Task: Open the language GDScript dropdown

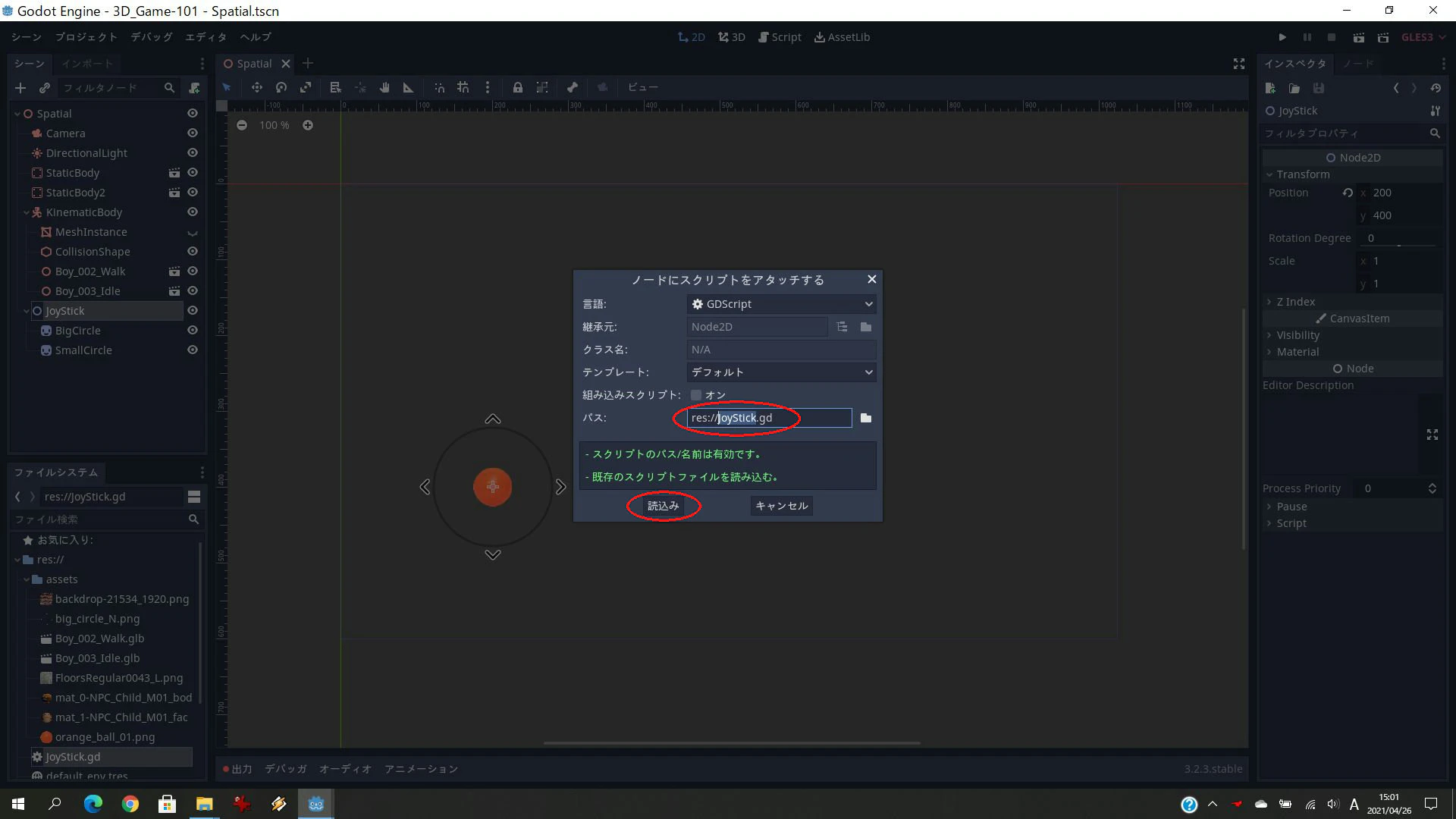Action: pyautogui.click(x=782, y=304)
